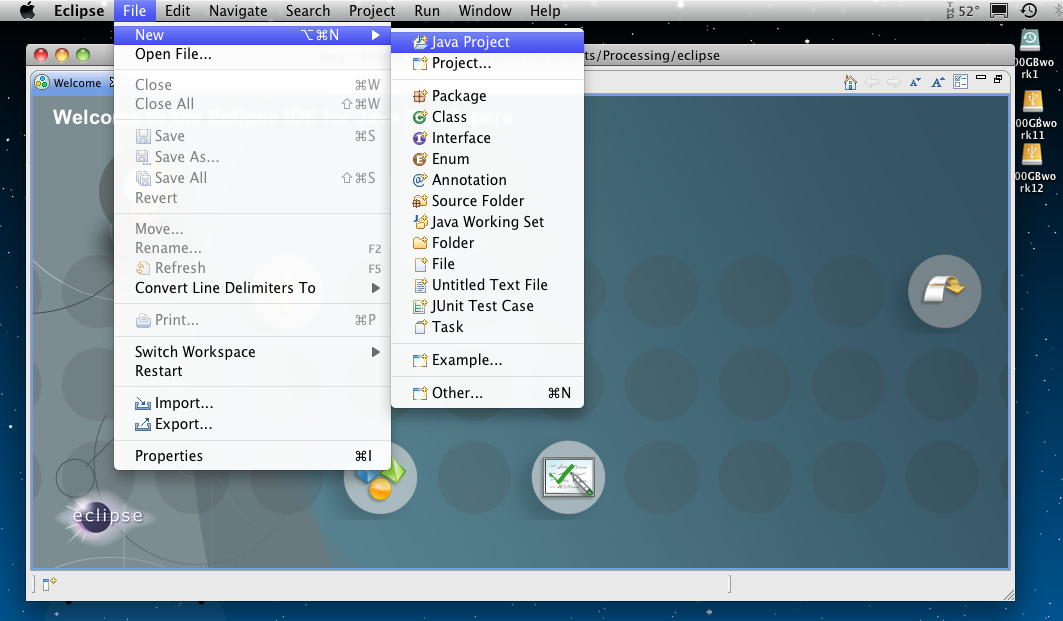The height and width of the screenshot is (621, 1063).
Task: Click display menu bar icon
Action: [x=999, y=11]
